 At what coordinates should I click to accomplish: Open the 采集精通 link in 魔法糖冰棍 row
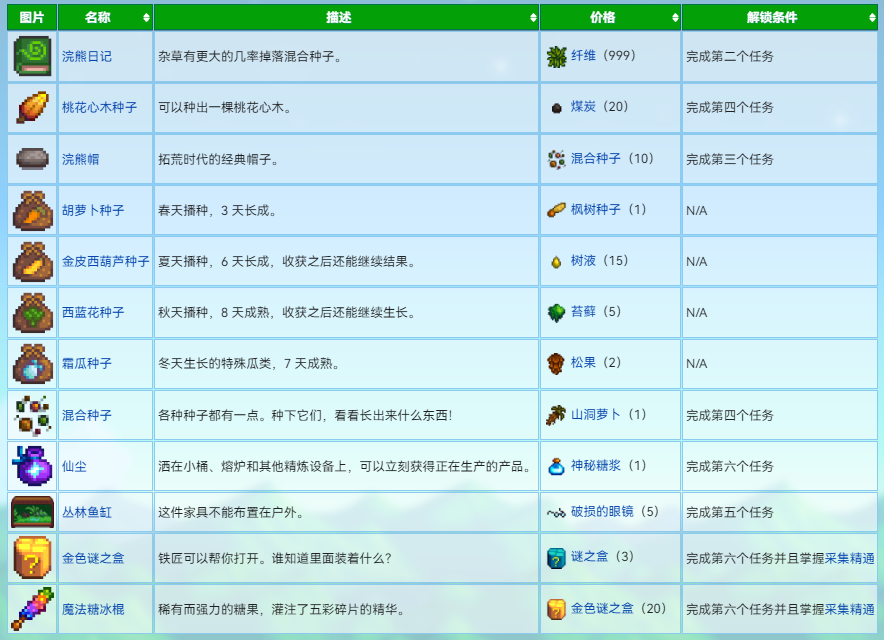850,609
